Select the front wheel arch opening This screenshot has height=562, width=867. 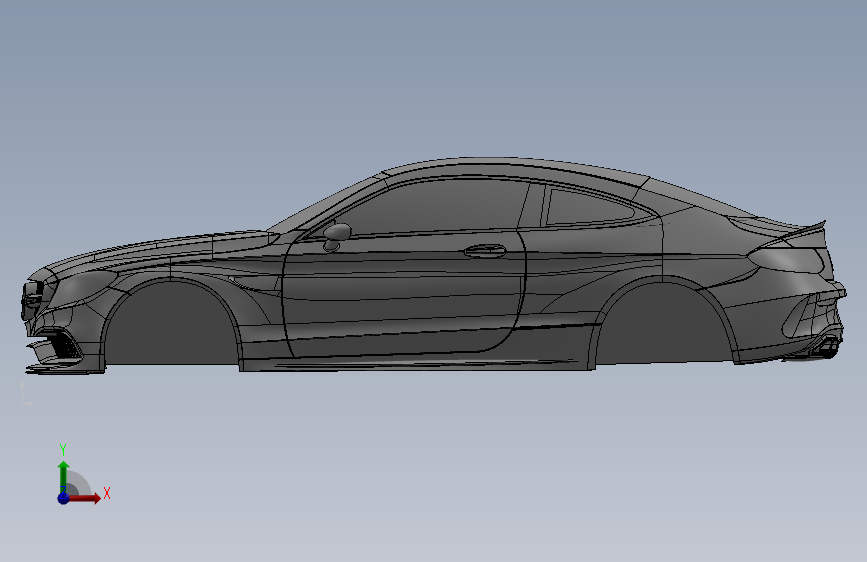click(171, 327)
